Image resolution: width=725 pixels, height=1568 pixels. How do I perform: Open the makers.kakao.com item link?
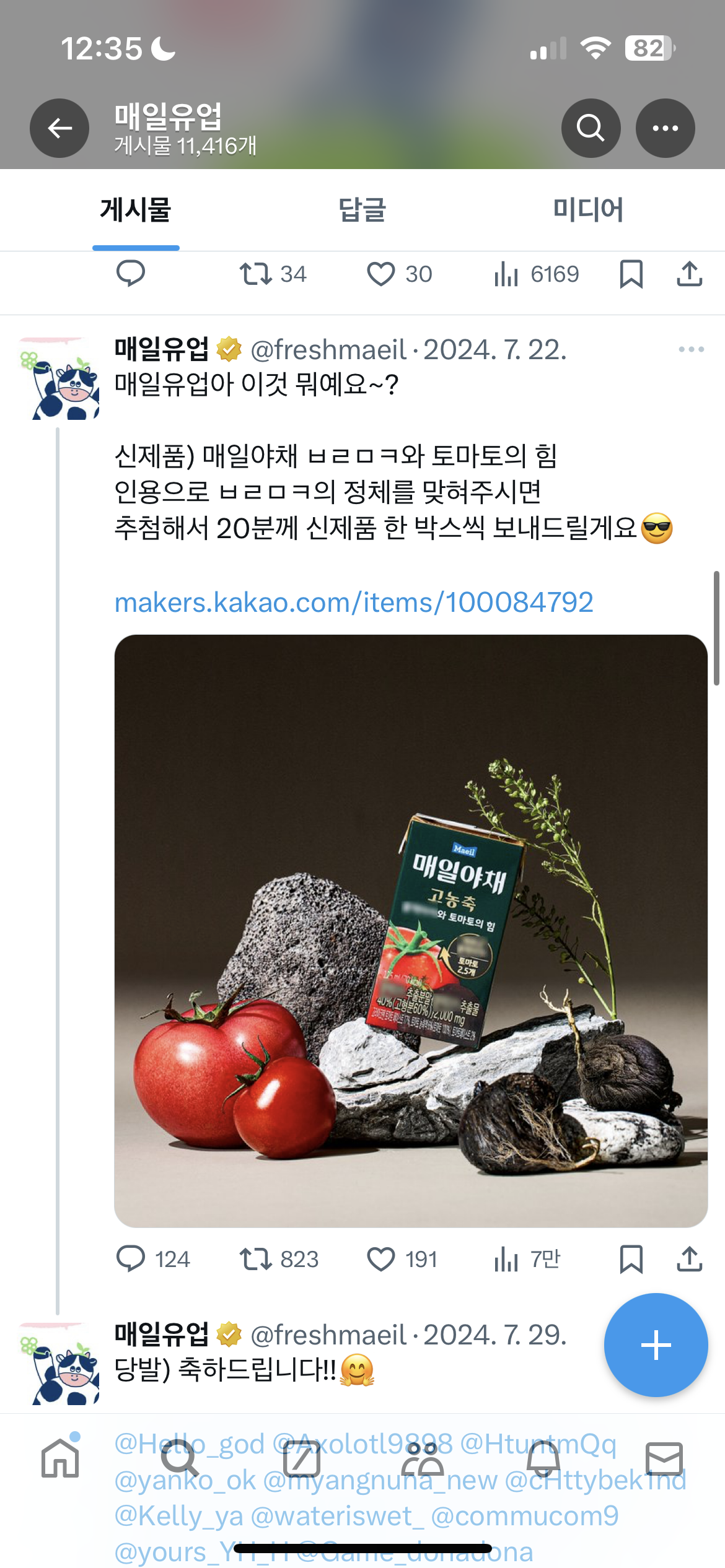click(x=354, y=602)
